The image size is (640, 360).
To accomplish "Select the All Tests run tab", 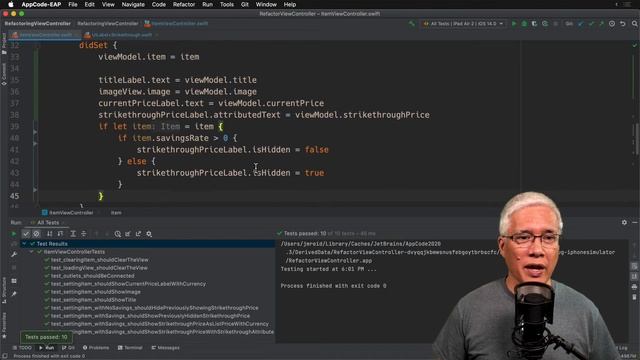I will click(48, 223).
